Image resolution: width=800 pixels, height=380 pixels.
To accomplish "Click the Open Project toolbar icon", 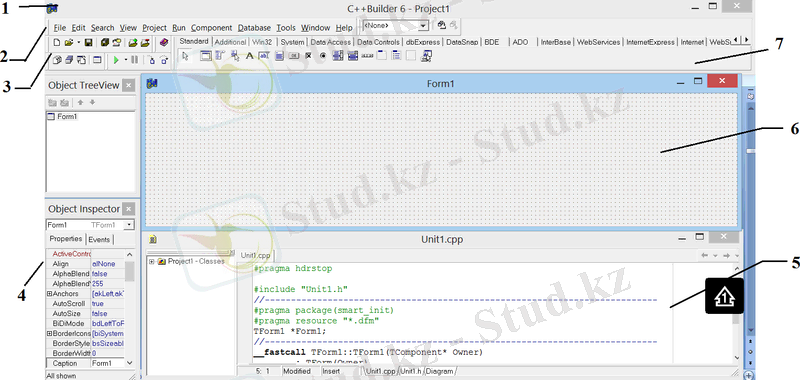I will 116,42.
